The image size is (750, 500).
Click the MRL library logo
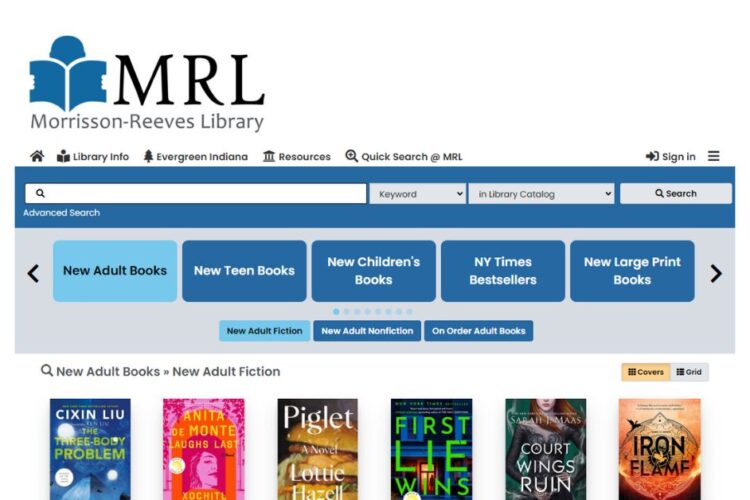point(147,85)
